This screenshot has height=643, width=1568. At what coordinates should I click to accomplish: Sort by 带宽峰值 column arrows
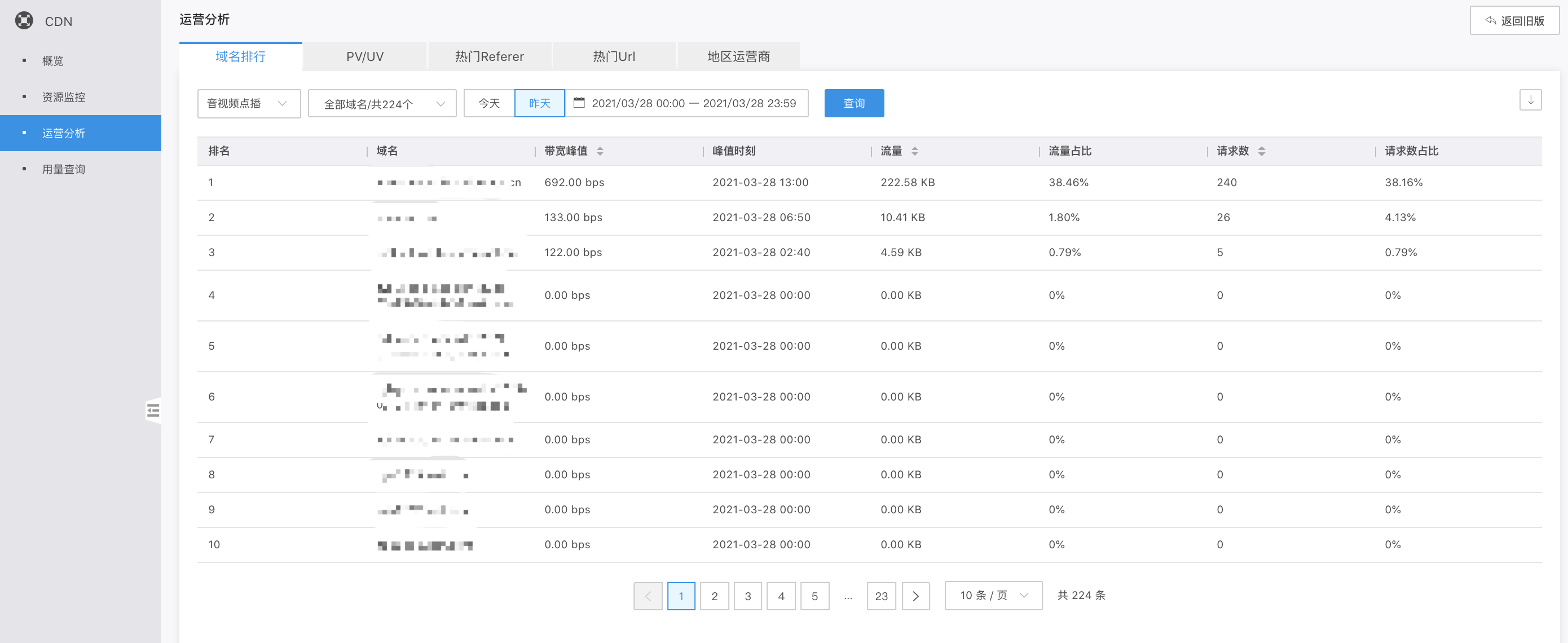[600, 151]
